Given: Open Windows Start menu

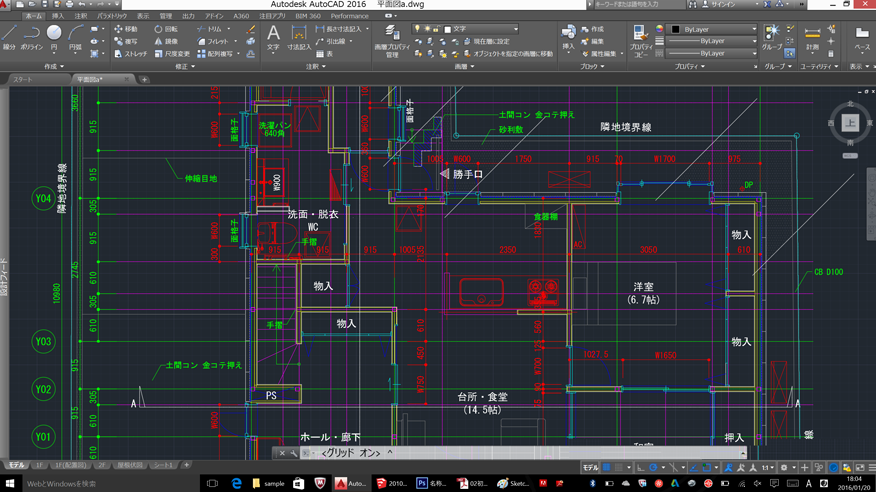Looking at the screenshot, I should coord(9,483).
